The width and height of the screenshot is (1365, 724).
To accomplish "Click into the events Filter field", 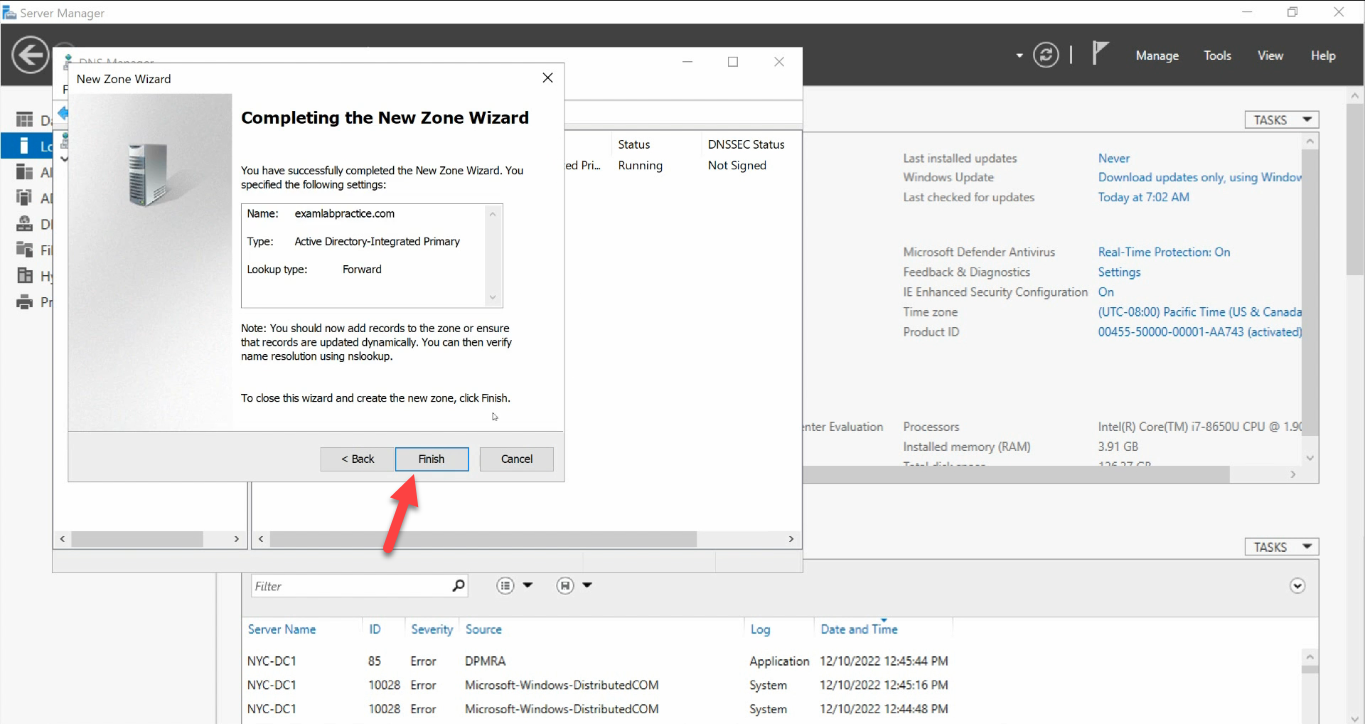I will (349, 586).
